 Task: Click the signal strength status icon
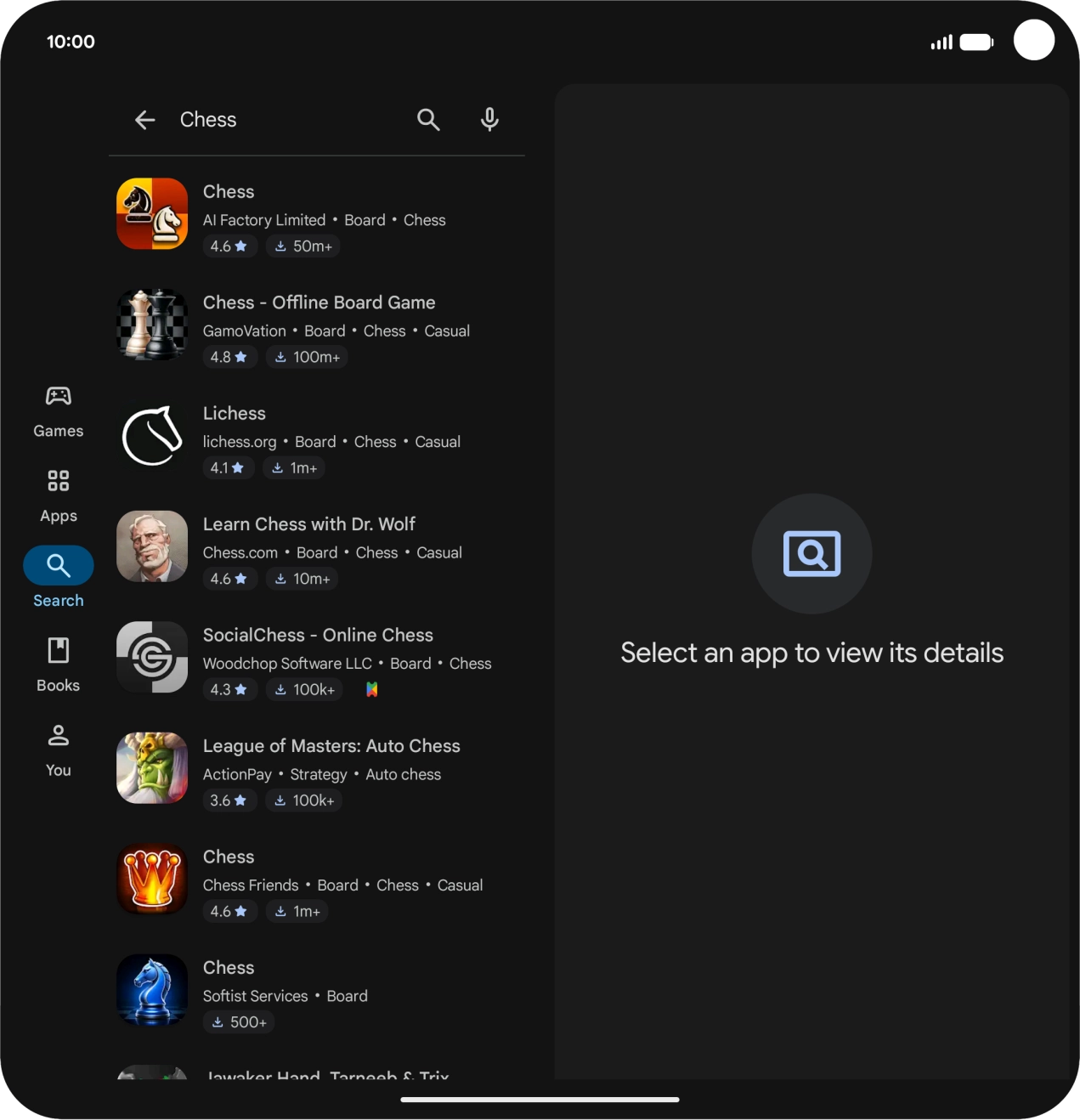(x=941, y=42)
